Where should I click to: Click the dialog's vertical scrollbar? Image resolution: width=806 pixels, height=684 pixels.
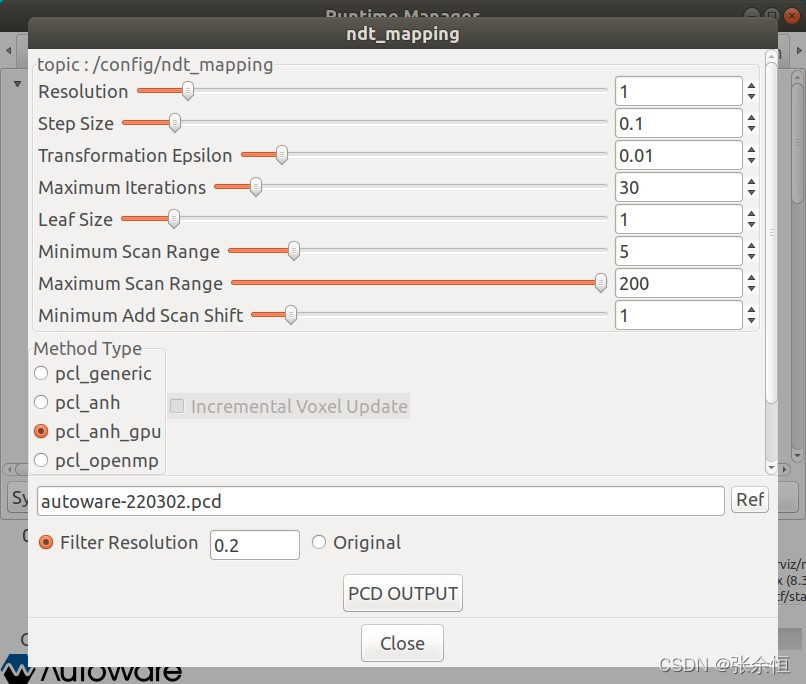pyautogui.click(x=771, y=231)
